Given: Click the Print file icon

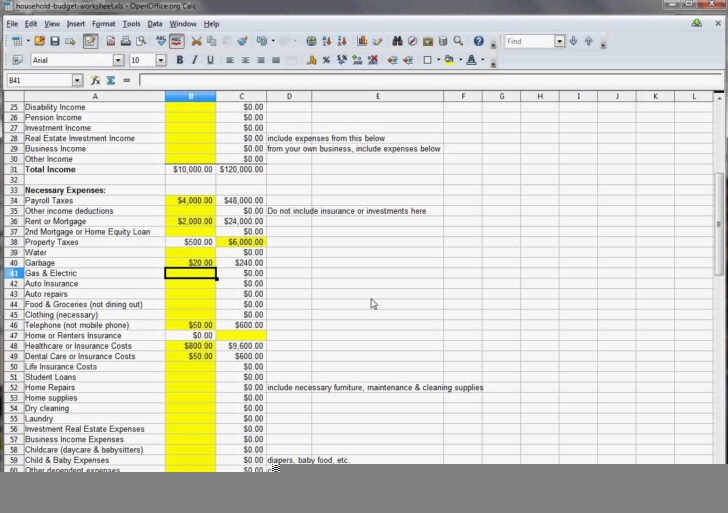Looking at the screenshot, I should (126, 41).
